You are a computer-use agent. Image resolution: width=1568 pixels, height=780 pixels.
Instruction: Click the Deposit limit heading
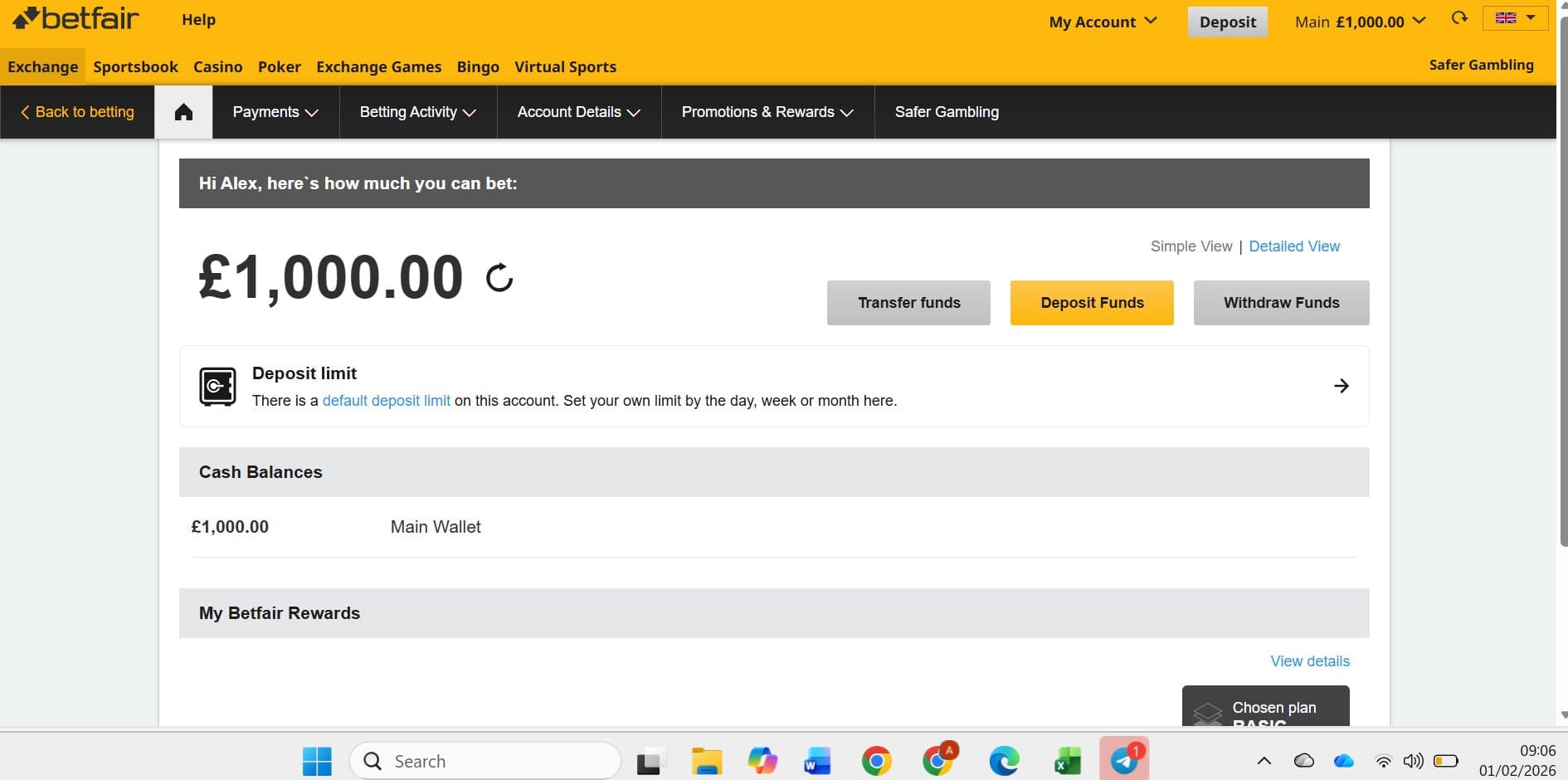click(x=304, y=373)
